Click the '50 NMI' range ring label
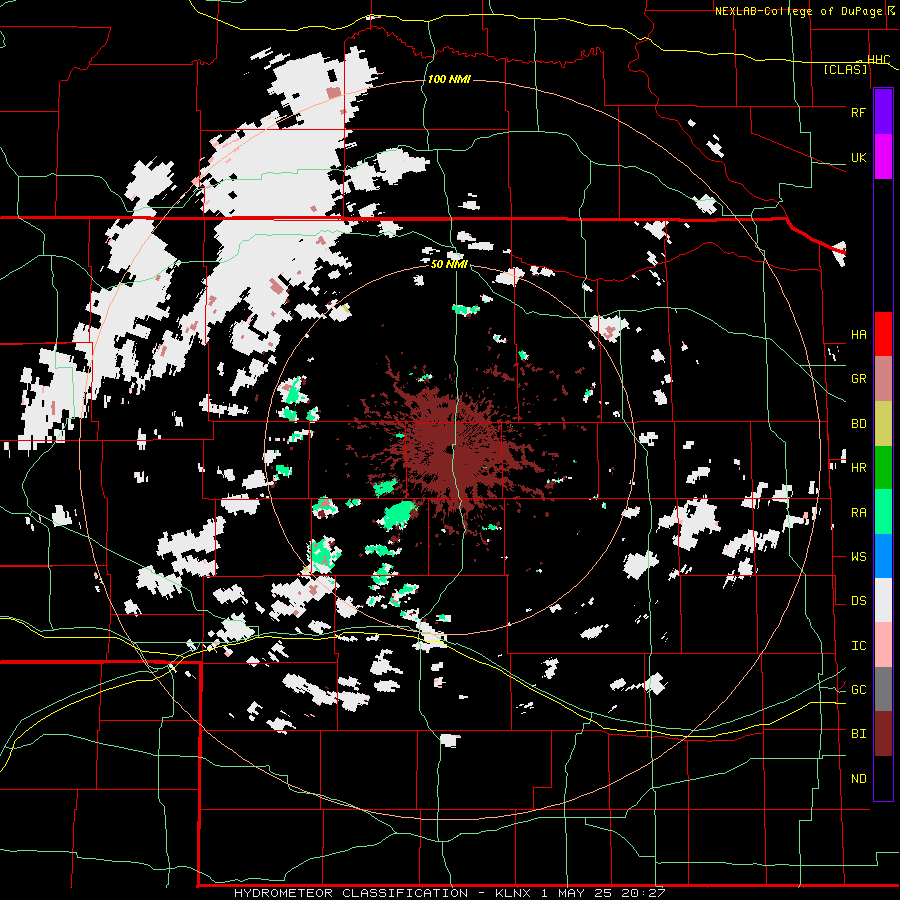This screenshot has width=900, height=900. pyautogui.click(x=449, y=264)
